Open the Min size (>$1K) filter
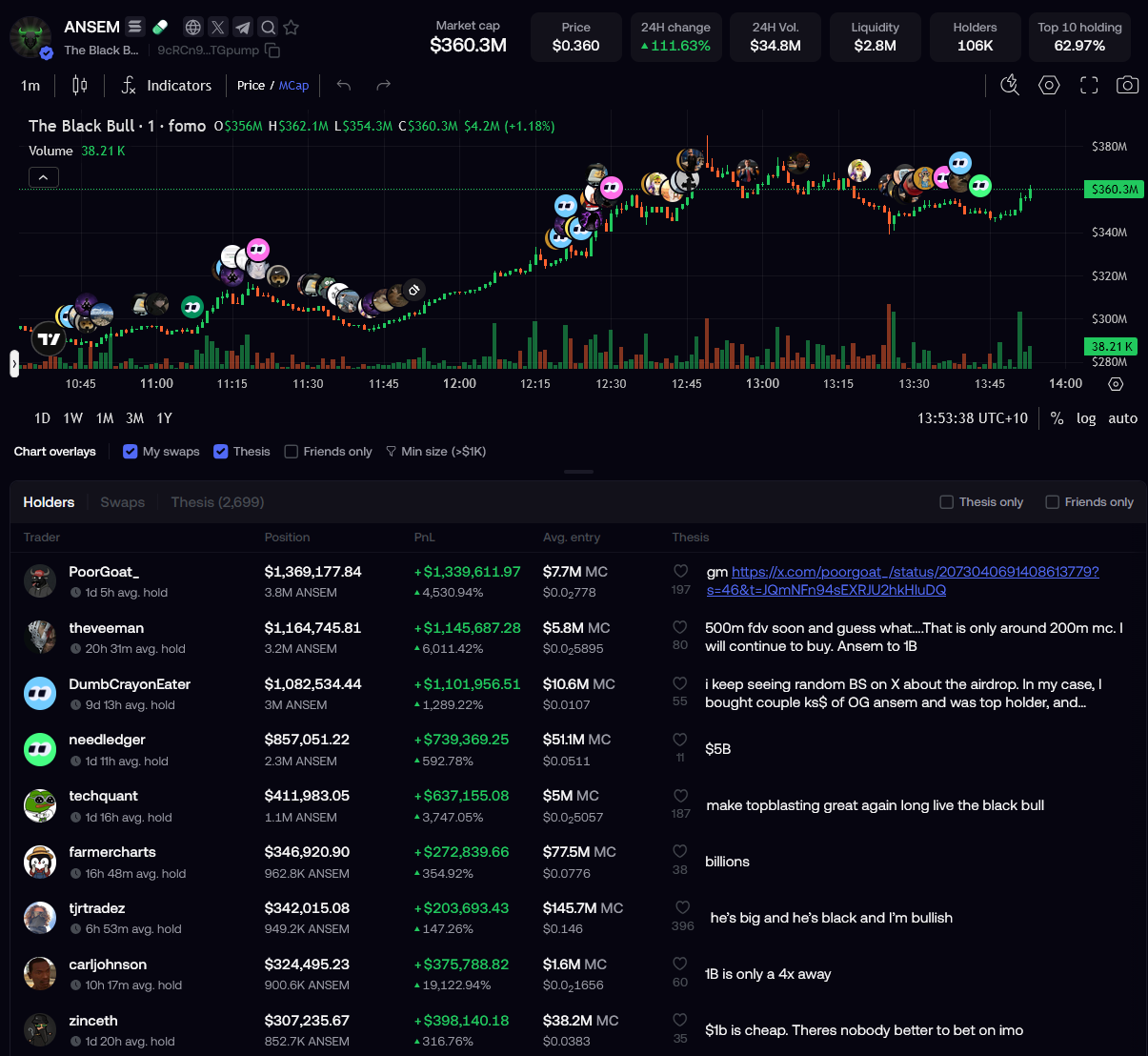The image size is (1148, 1056). click(436, 452)
